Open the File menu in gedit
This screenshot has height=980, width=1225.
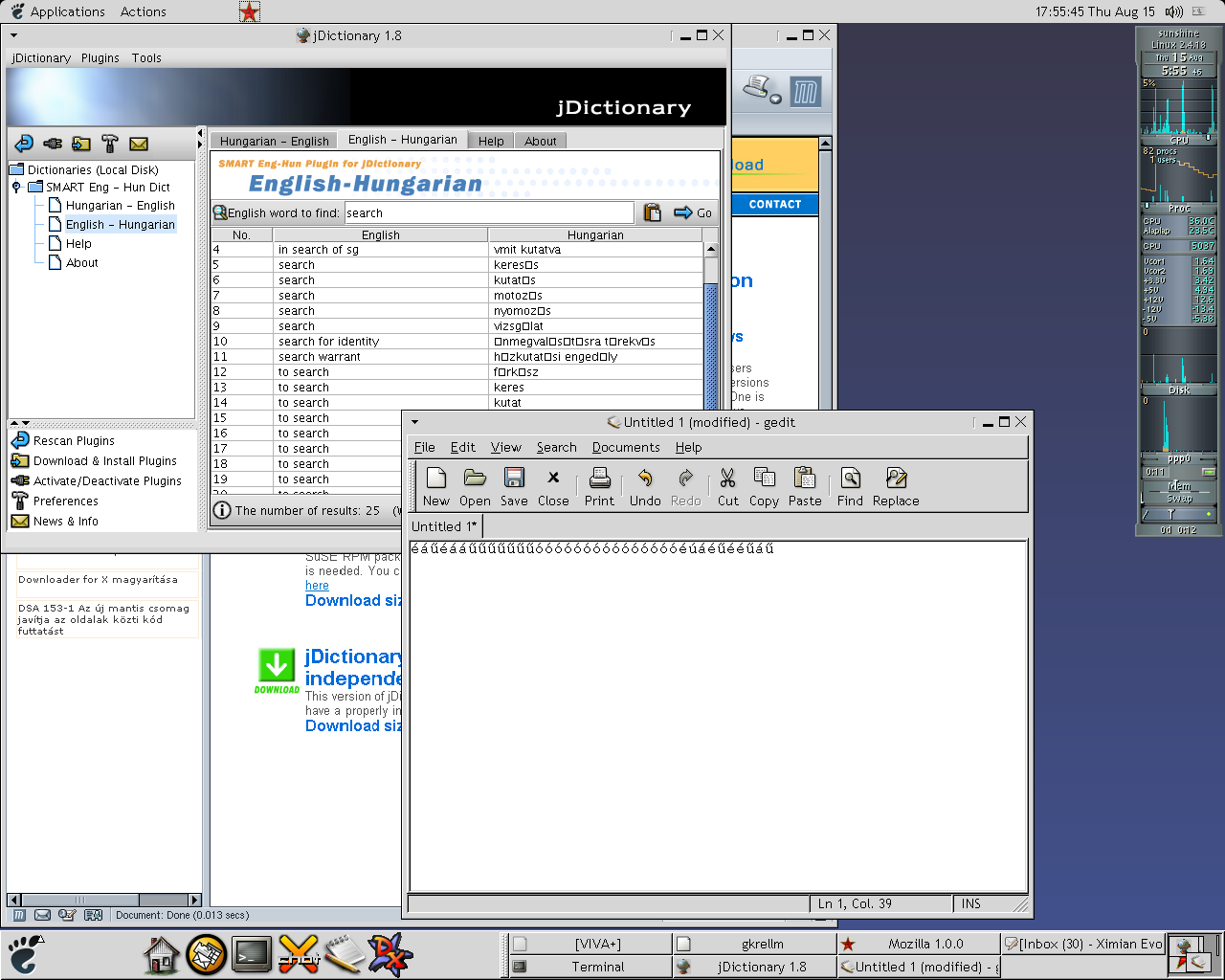coord(425,447)
